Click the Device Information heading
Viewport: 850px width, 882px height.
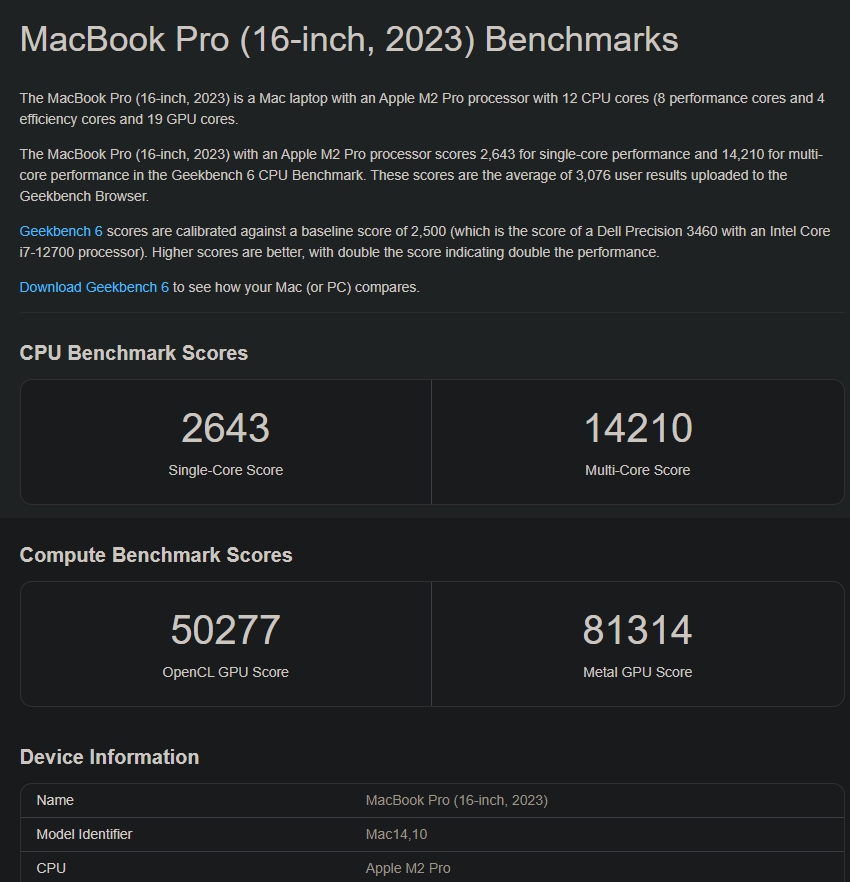(x=110, y=757)
